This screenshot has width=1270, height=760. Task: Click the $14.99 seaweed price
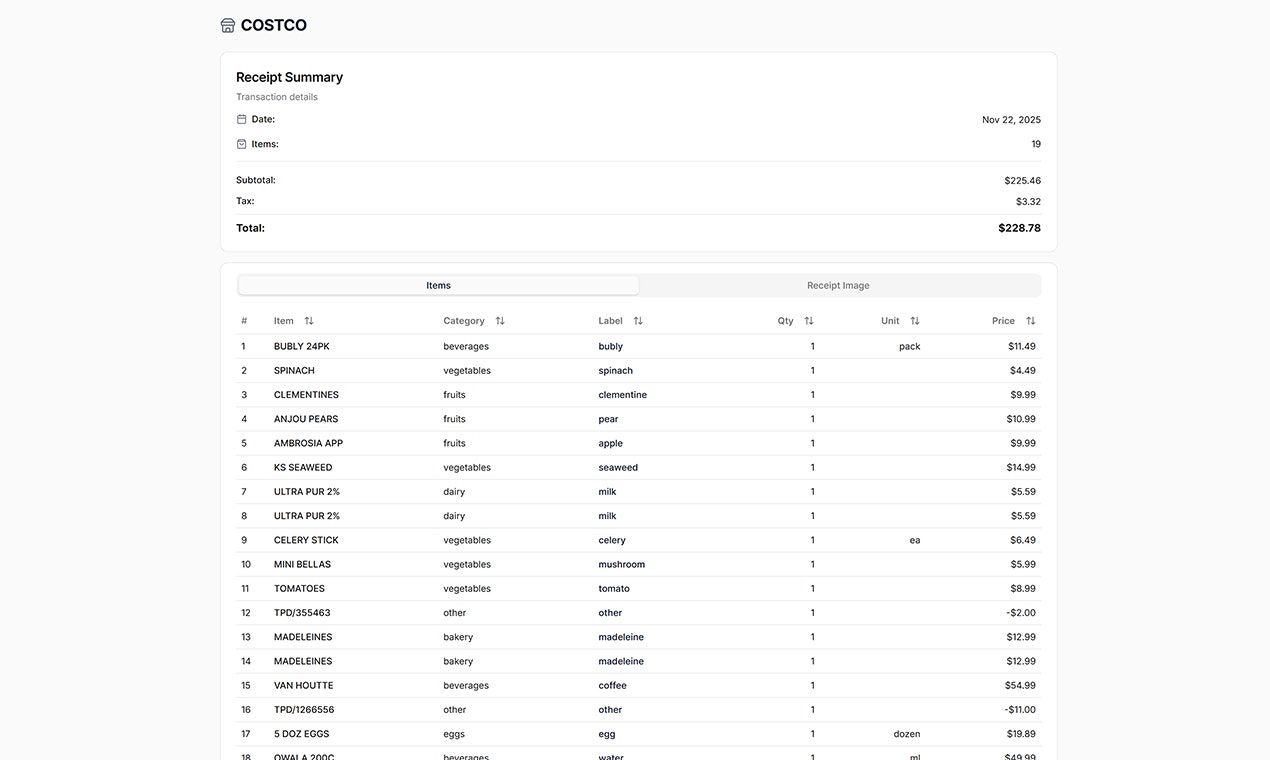(x=1021, y=467)
